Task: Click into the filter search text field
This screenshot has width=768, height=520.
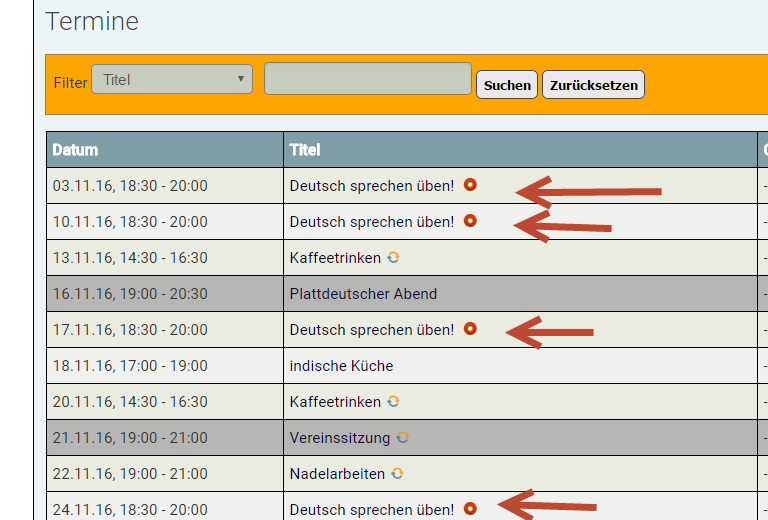Action: [x=368, y=78]
